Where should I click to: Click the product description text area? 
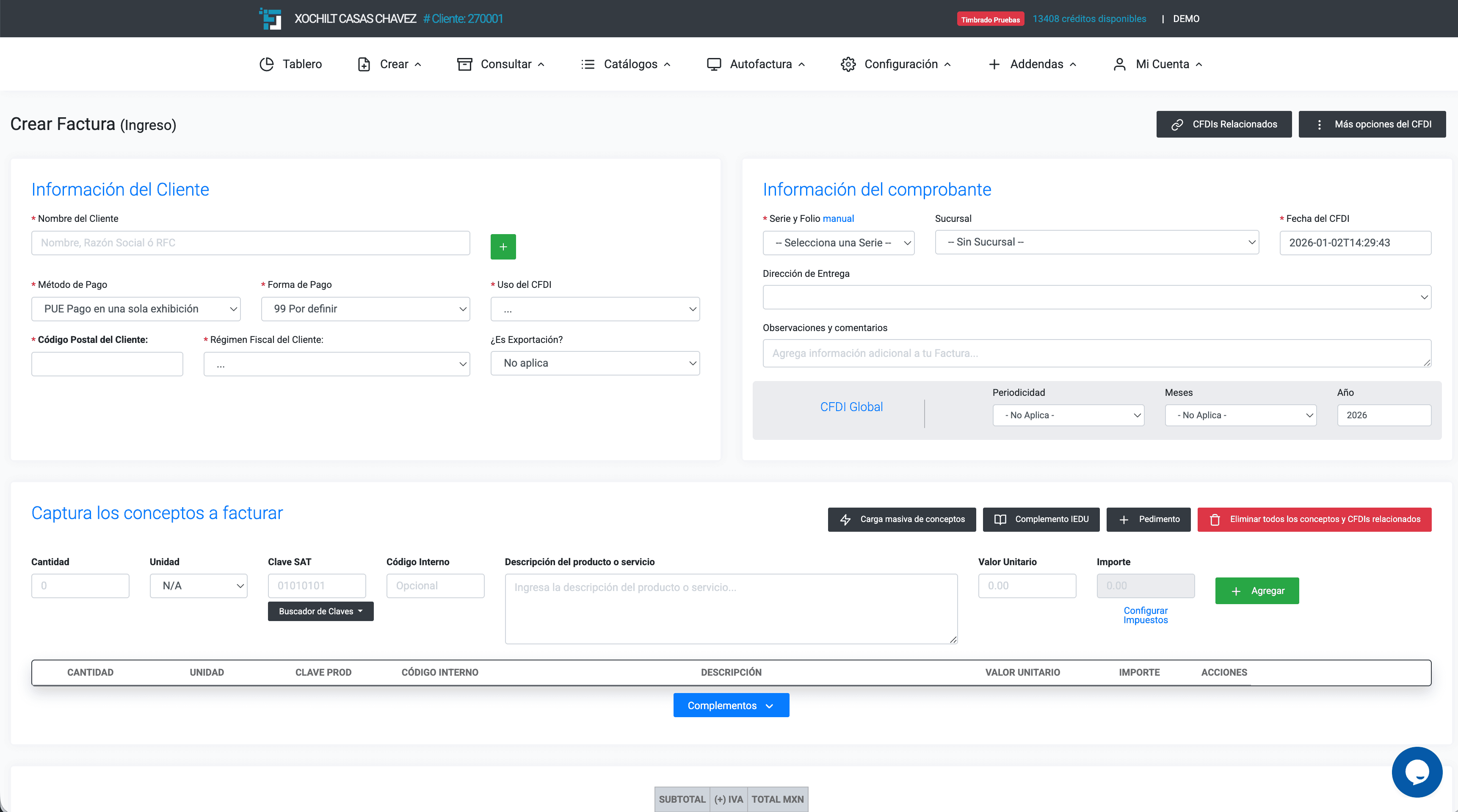(x=730, y=608)
